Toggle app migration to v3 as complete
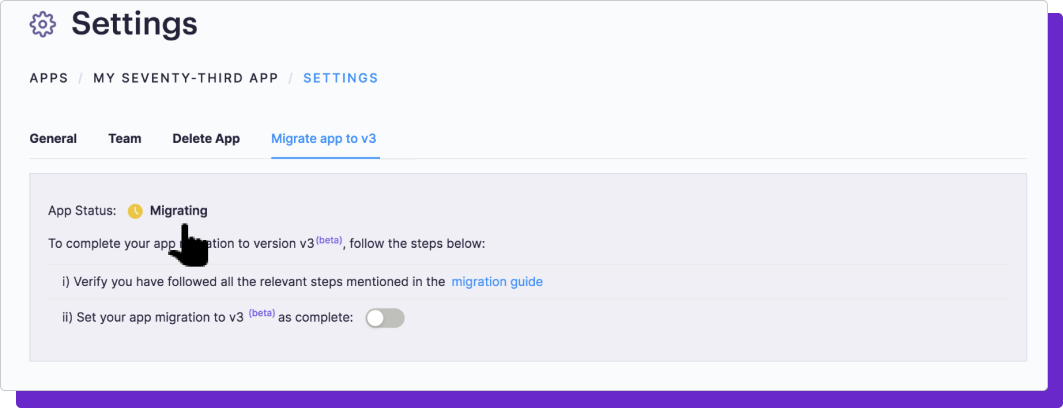This screenshot has width=1063, height=408. click(x=385, y=318)
